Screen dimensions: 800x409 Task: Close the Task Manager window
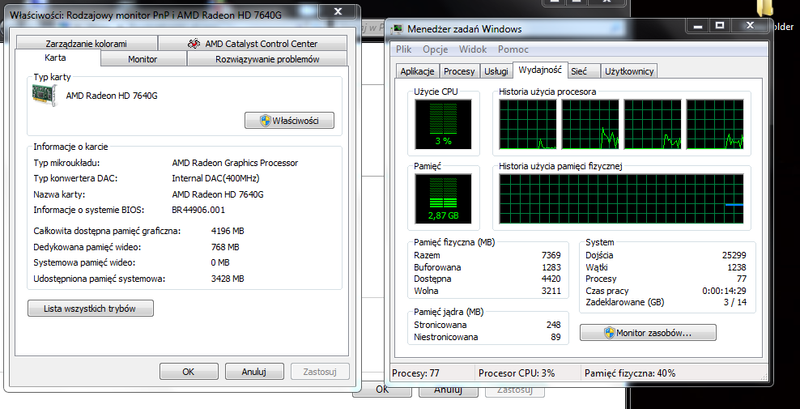[x=750, y=26]
